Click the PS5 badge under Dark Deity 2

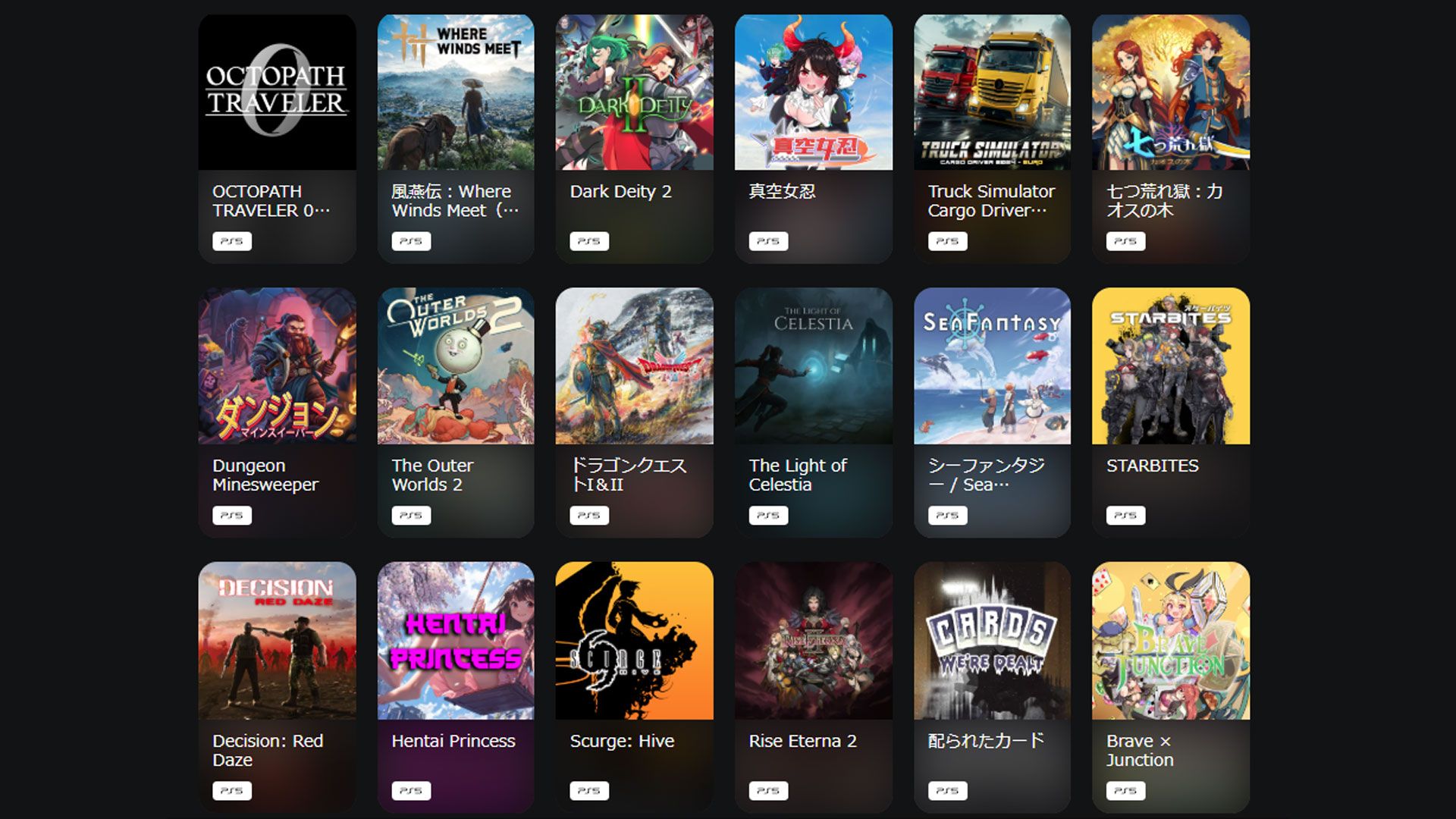click(589, 241)
